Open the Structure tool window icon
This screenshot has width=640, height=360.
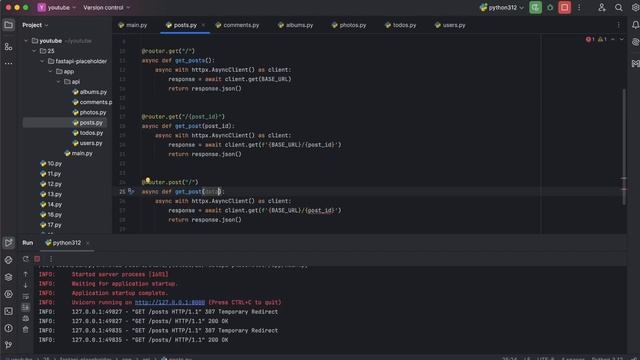(8, 47)
